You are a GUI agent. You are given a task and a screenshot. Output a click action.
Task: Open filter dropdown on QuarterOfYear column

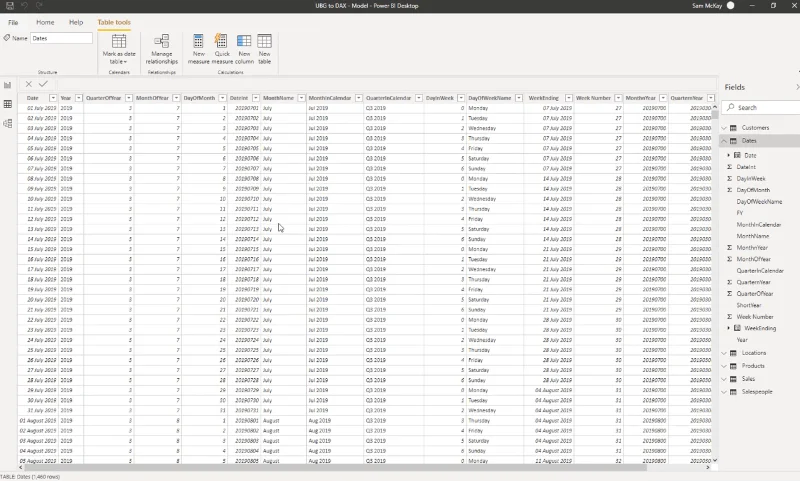(129, 98)
